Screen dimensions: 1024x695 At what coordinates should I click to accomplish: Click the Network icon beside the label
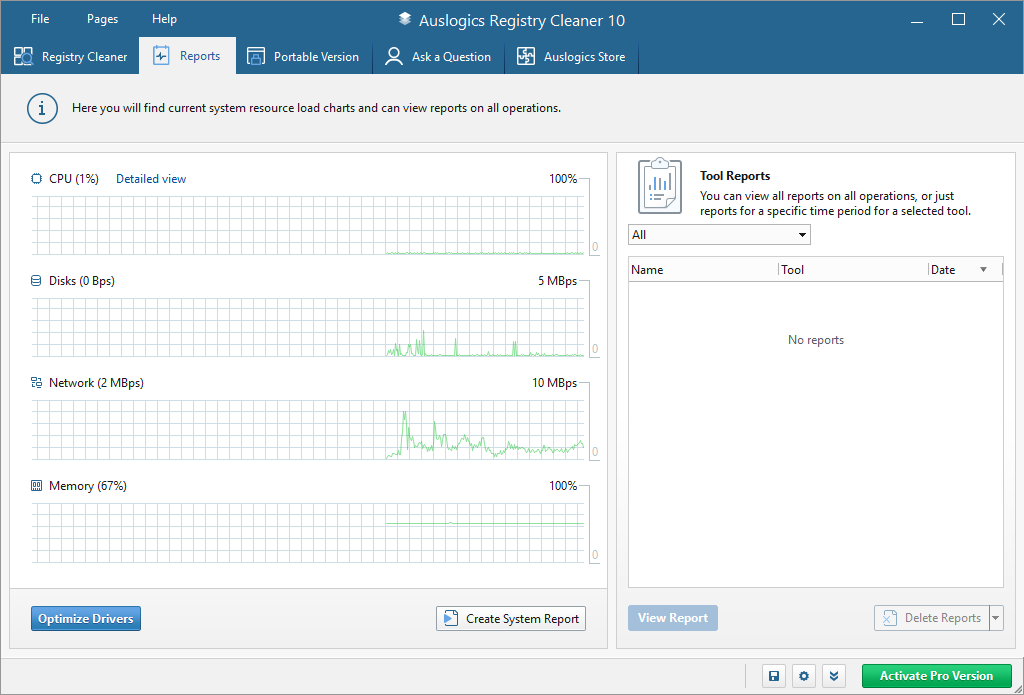(x=37, y=383)
